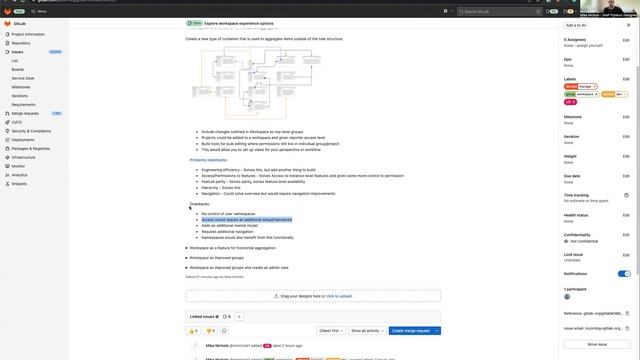Viewport: 640px width, 360px height.
Task: Copy the issue reference with the copy icon
Action: (627, 313)
